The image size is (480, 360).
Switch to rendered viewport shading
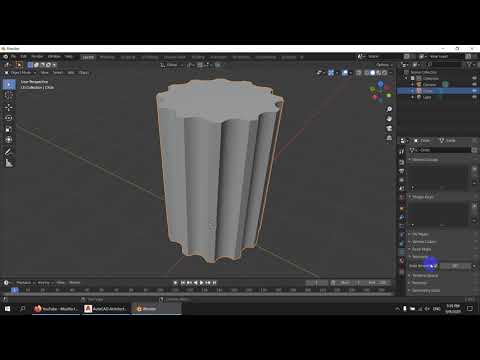(x=385, y=73)
